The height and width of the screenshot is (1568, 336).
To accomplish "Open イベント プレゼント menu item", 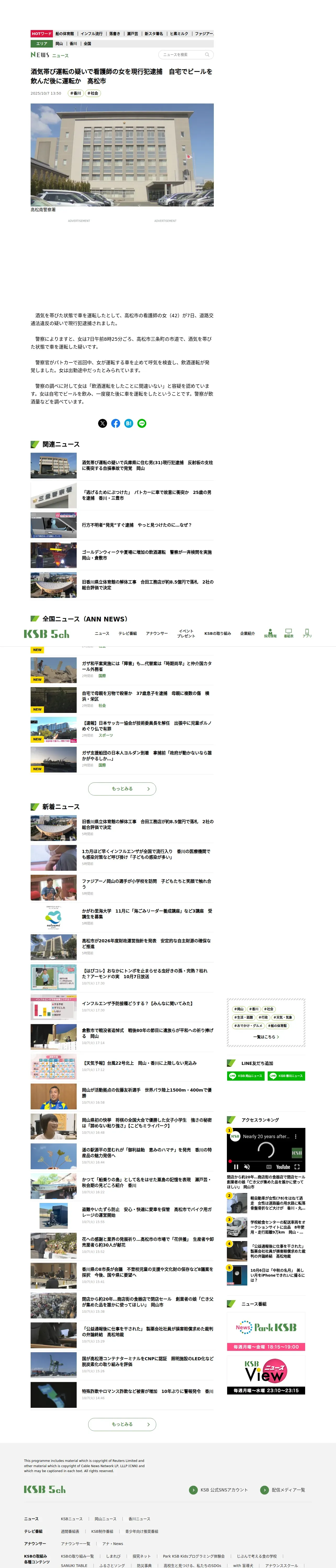I will tap(186, 634).
